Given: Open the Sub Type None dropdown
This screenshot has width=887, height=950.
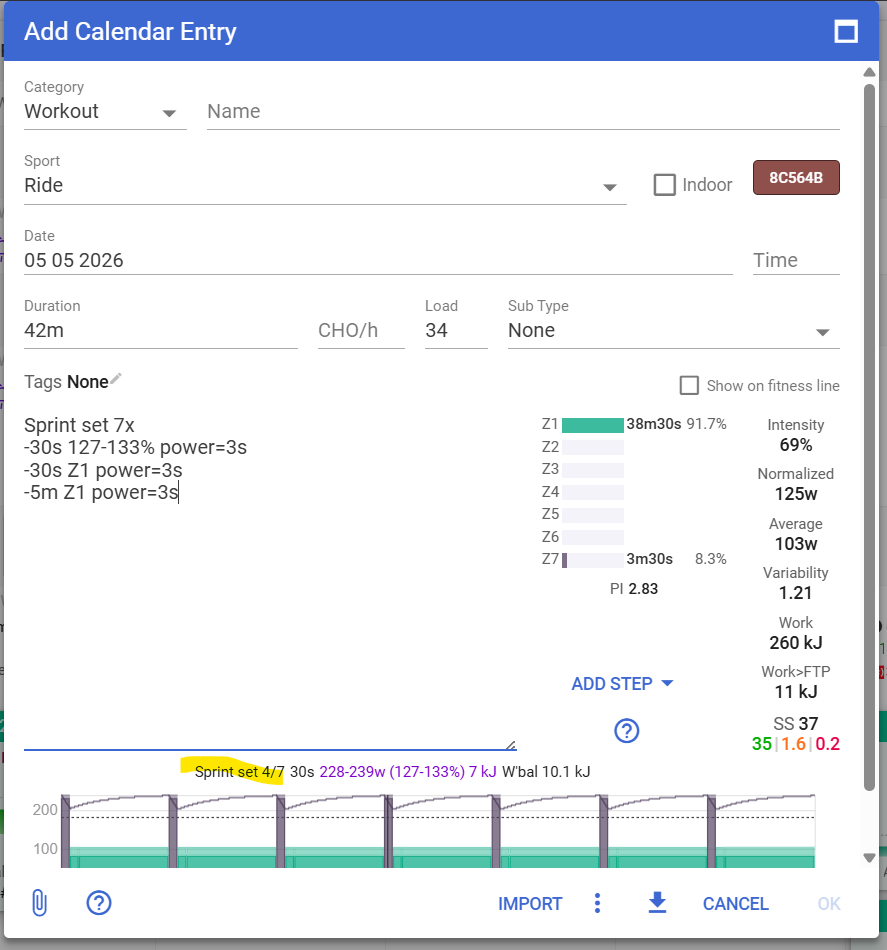Looking at the screenshot, I should [x=674, y=331].
